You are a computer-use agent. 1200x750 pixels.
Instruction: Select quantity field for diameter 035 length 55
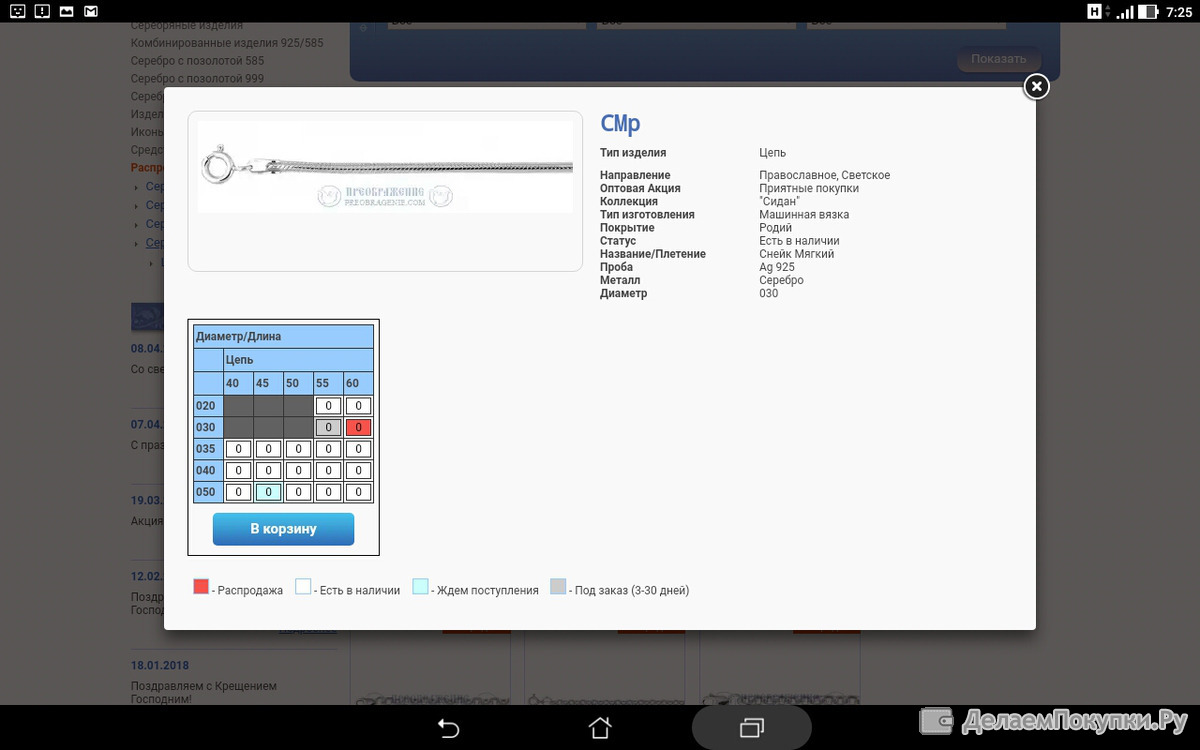tap(328, 449)
